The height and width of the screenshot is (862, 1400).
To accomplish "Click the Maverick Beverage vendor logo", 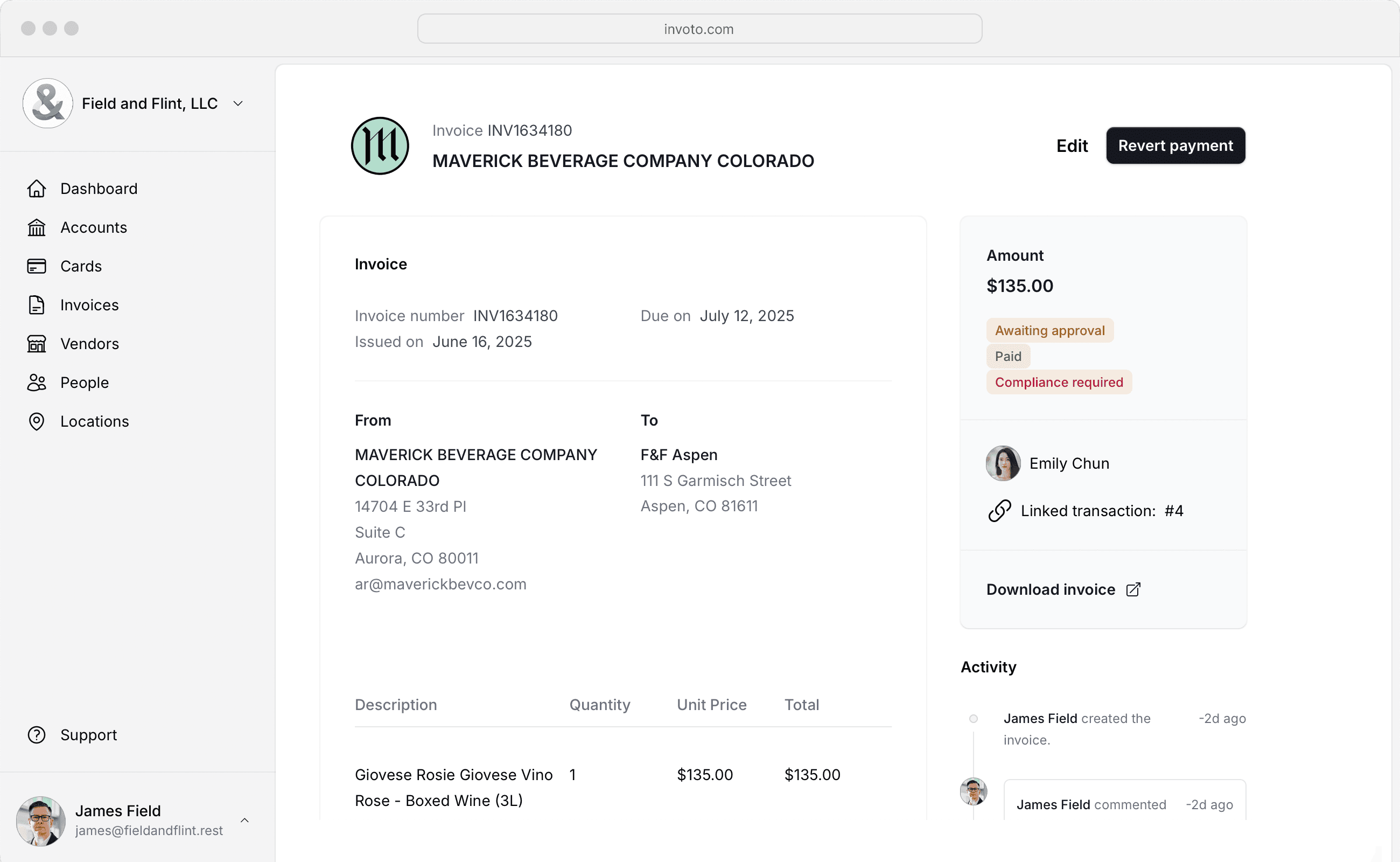I will click(x=380, y=146).
